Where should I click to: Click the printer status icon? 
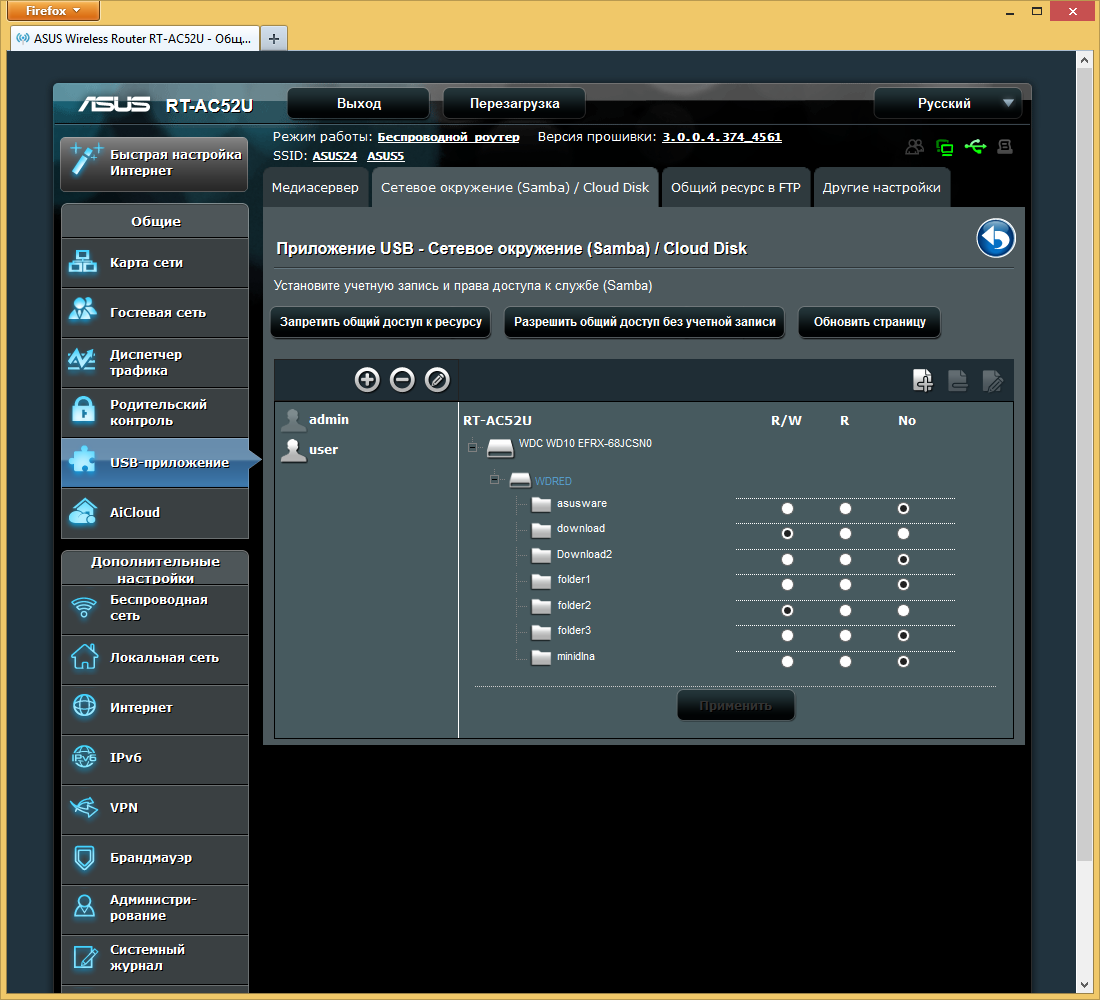point(1005,147)
